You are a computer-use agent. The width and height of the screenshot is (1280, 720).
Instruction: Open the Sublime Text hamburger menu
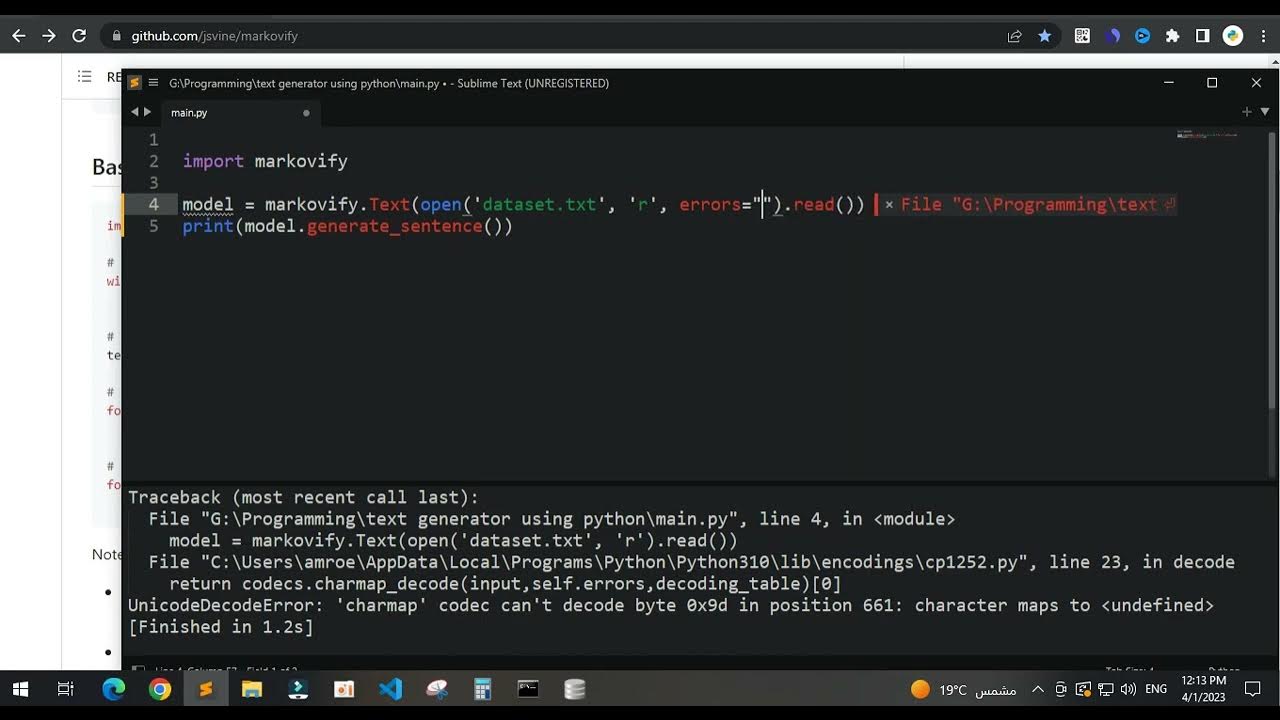click(153, 83)
